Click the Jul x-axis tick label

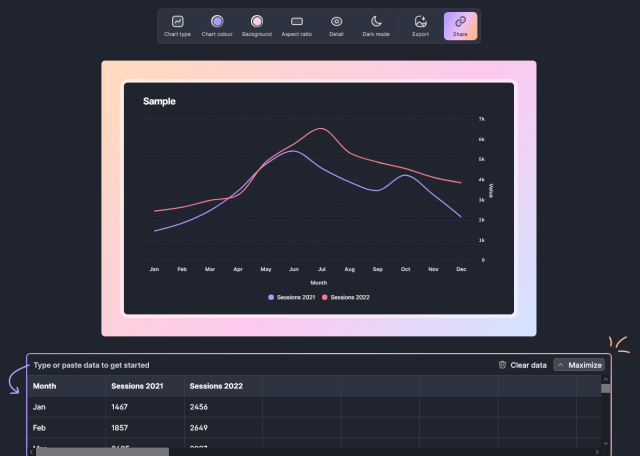click(x=322, y=269)
